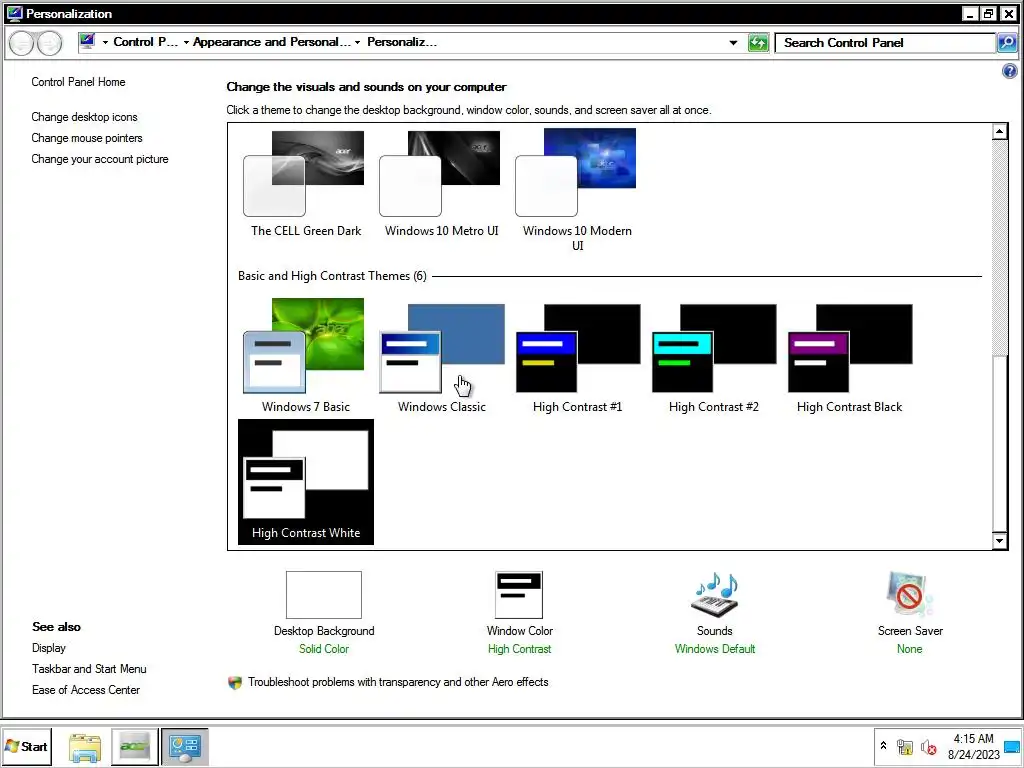Expand arrow before Personalization breadcrumb

357,42
